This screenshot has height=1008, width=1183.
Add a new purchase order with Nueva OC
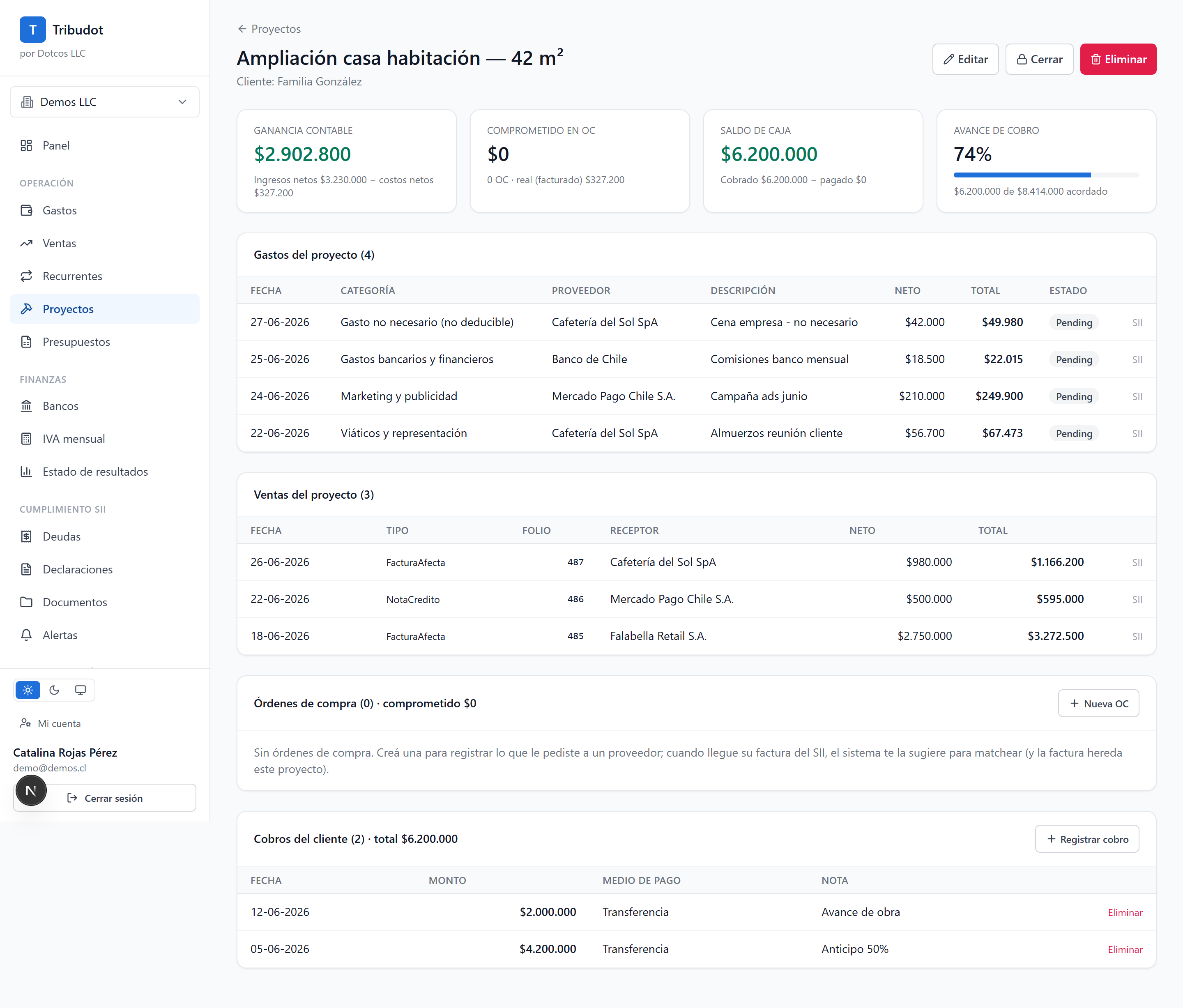click(x=1098, y=704)
